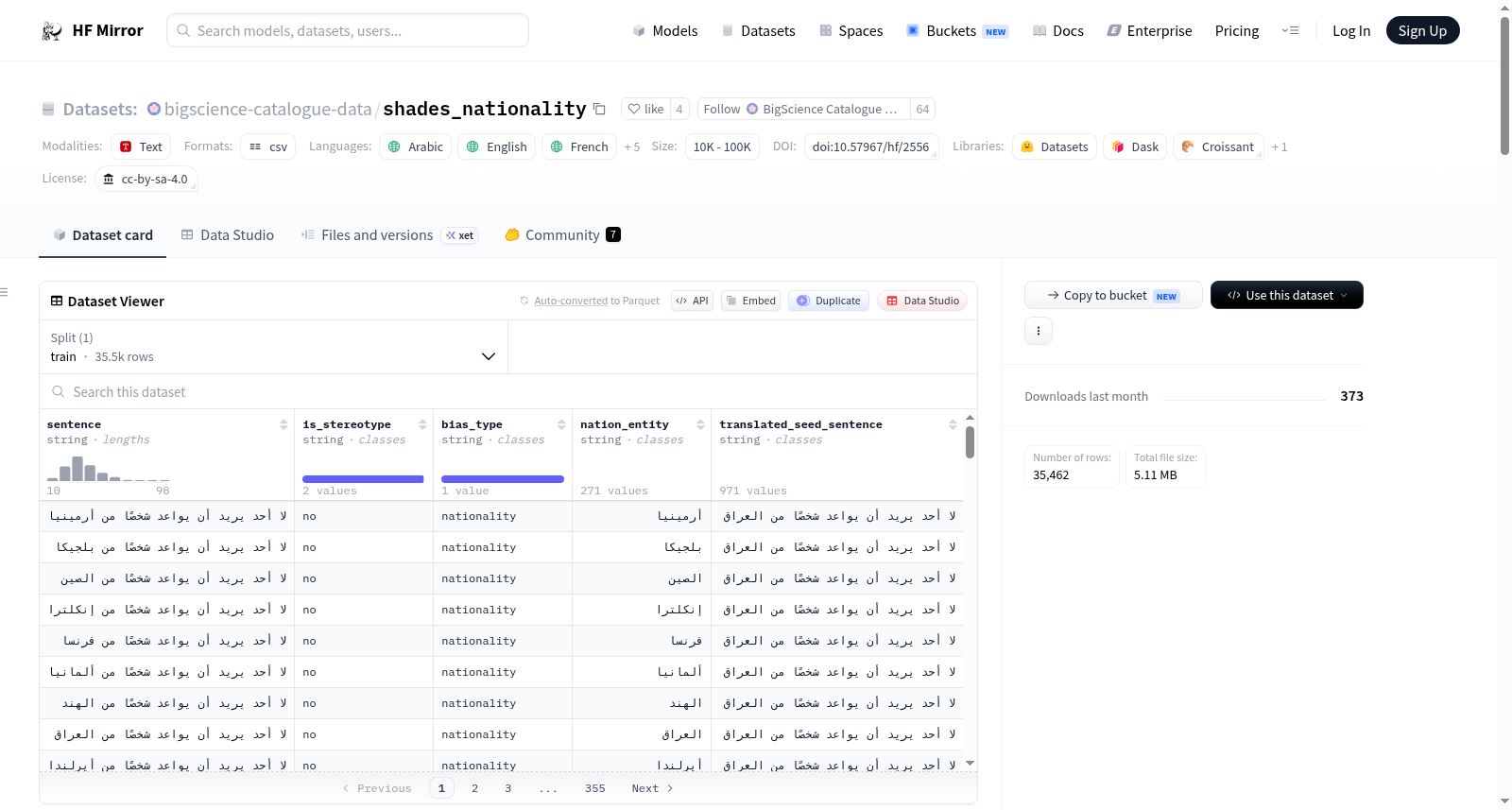Filter by English language tag
The image size is (1512, 810).
(497, 147)
